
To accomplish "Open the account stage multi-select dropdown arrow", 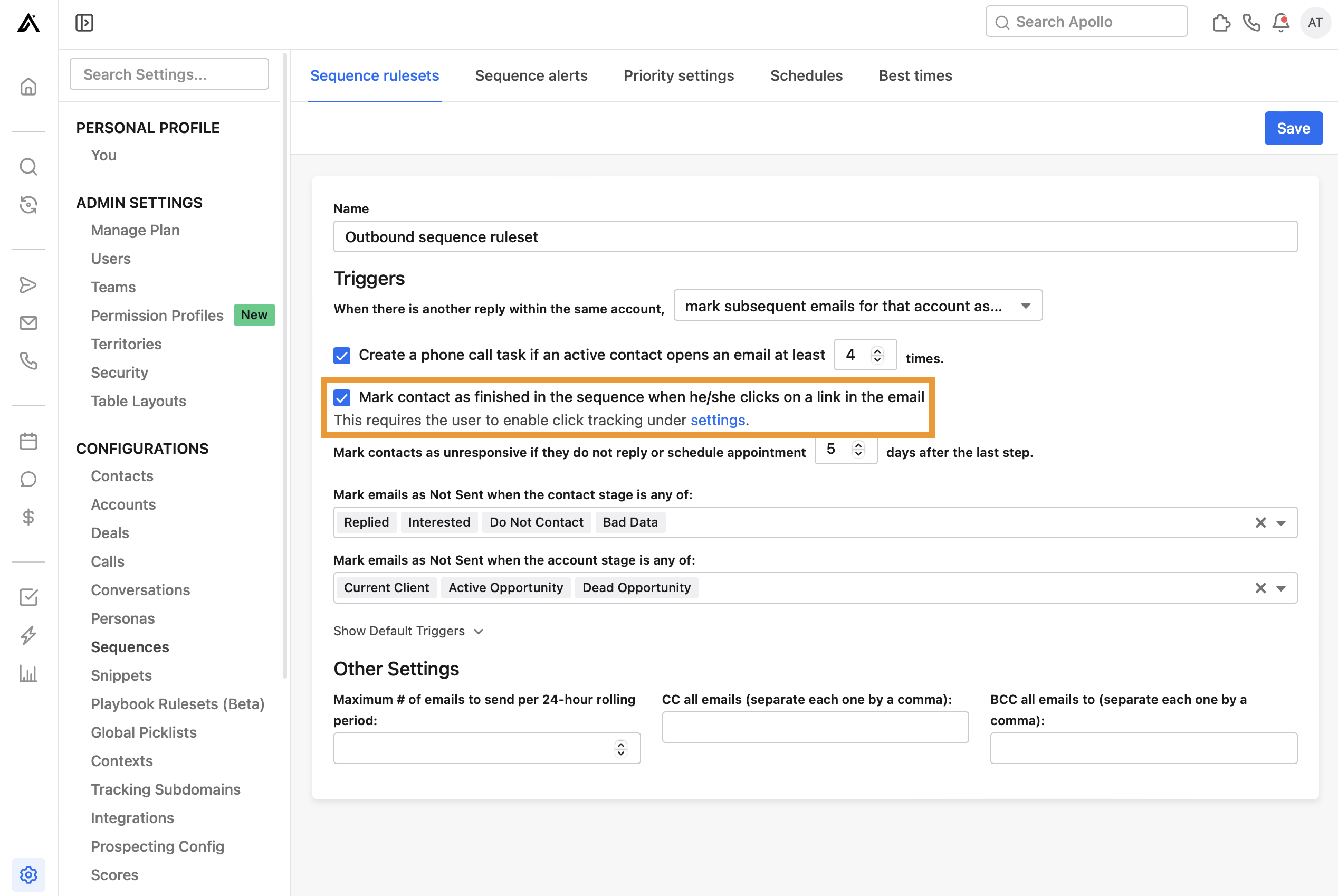I will pyautogui.click(x=1282, y=589).
